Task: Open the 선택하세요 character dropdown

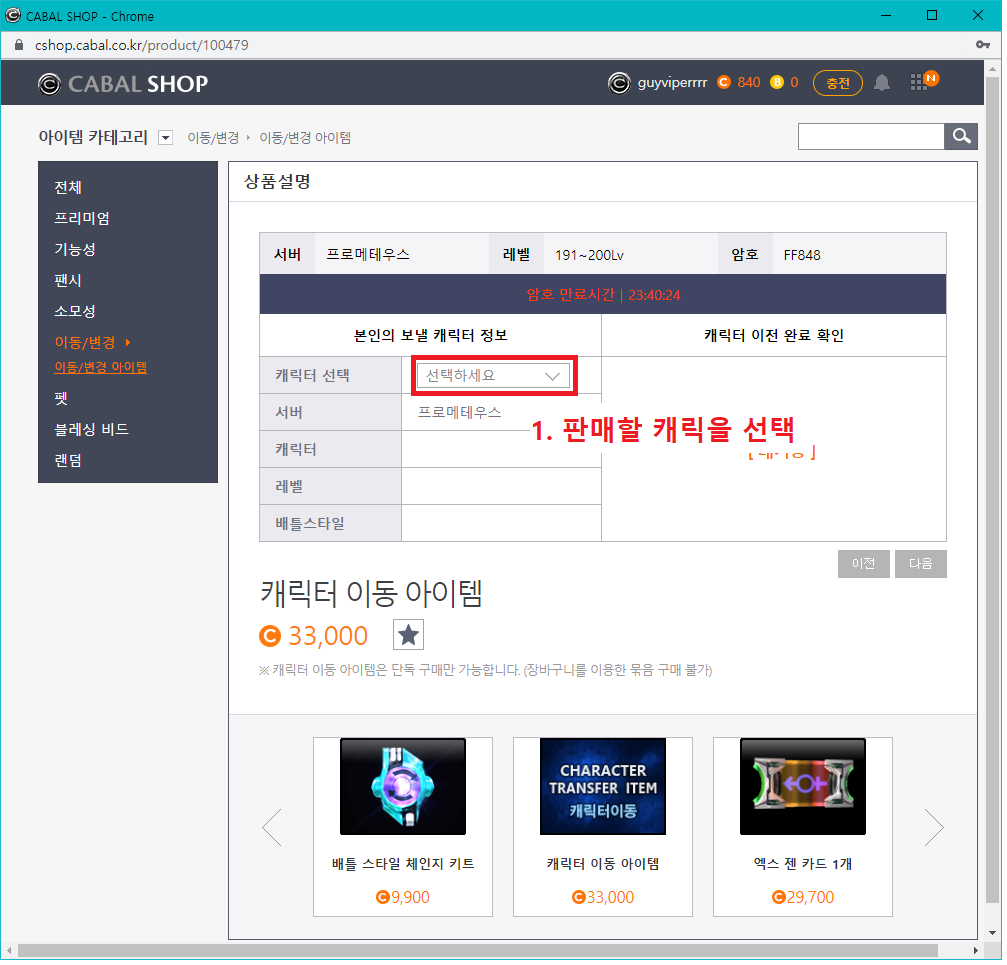Action: click(x=495, y=377)
